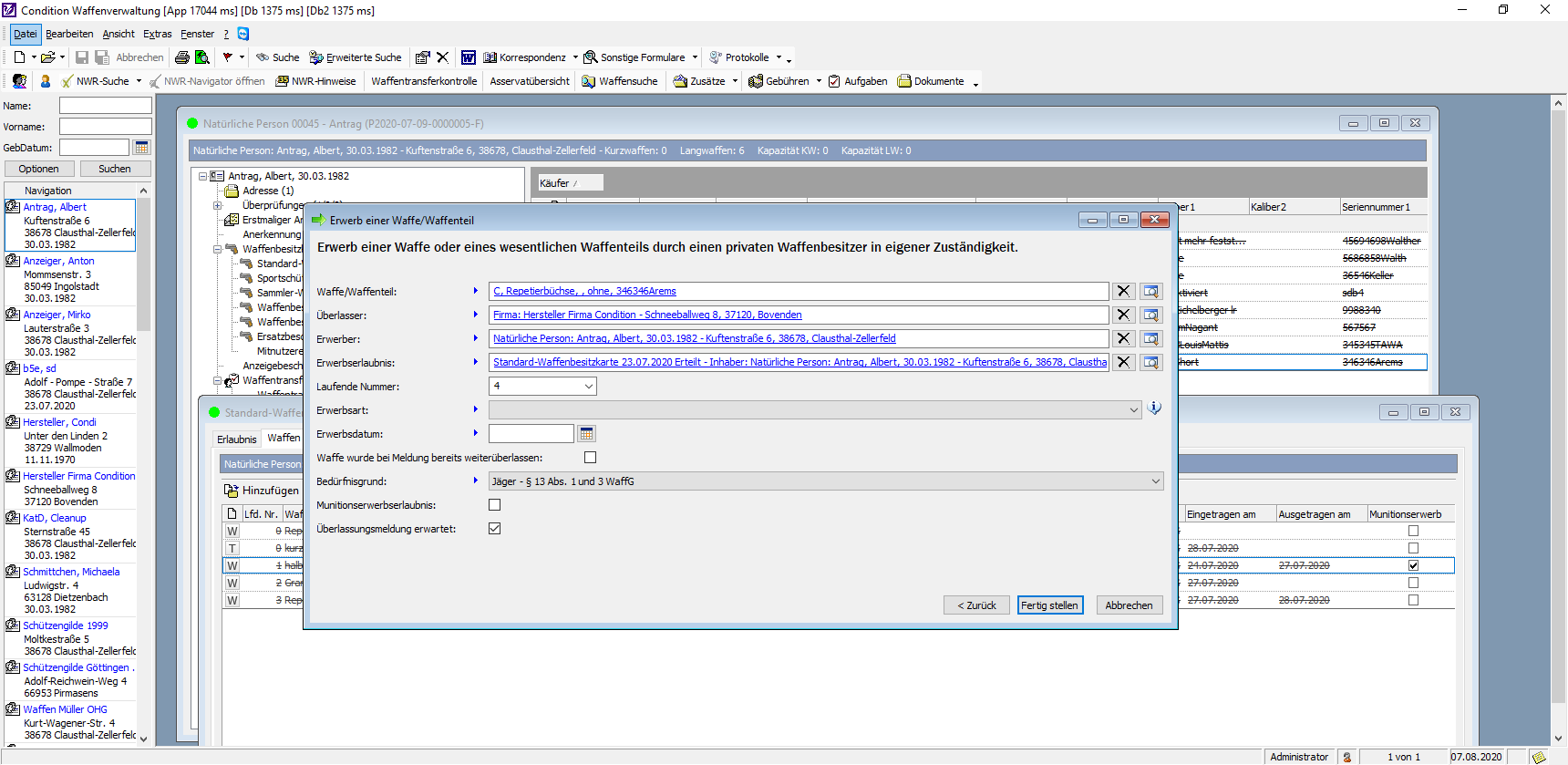This screenshot has width=1568, height=765.
Task: Open the Word document icon in toolbar
Action: click(468, 57)
